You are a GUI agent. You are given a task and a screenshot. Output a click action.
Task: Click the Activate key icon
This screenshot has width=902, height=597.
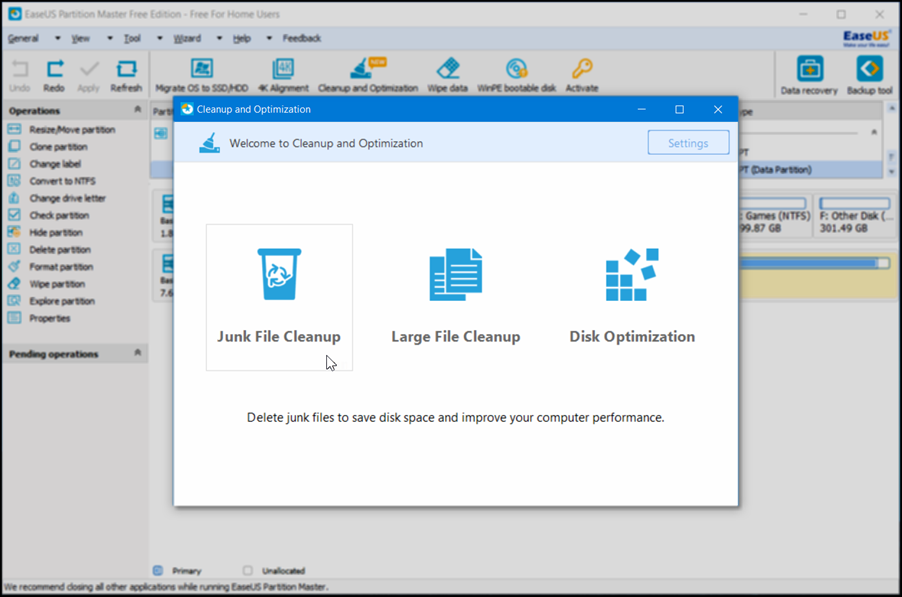(582, 68)
